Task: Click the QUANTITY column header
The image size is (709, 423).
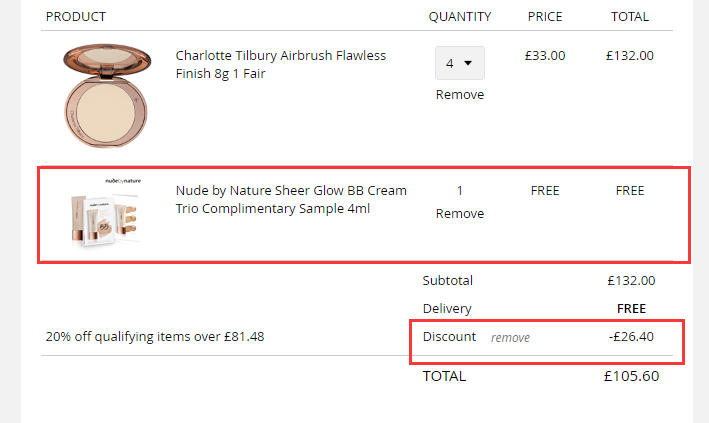Action: 460,17
